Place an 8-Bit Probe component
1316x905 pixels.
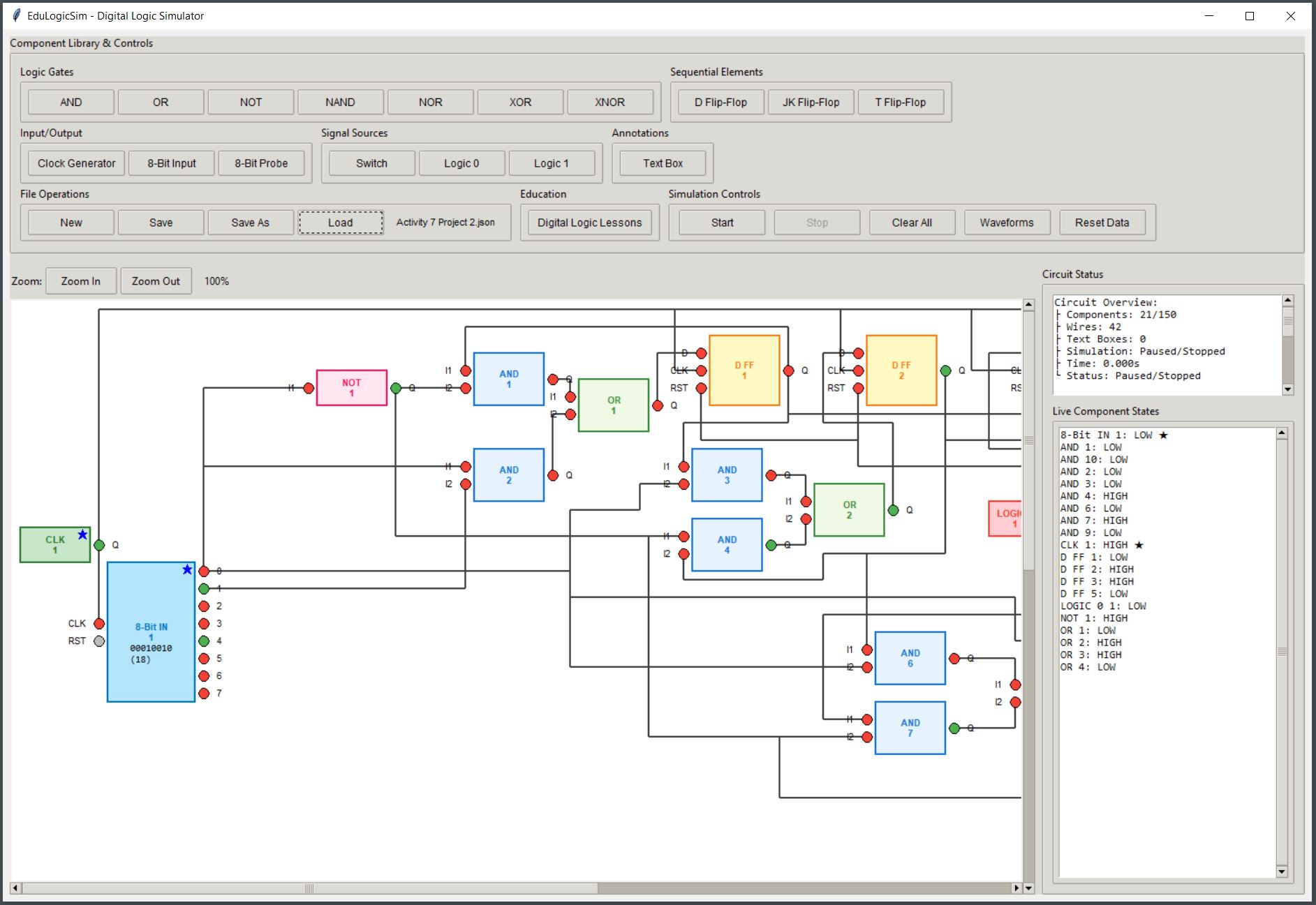pos(261,163)
